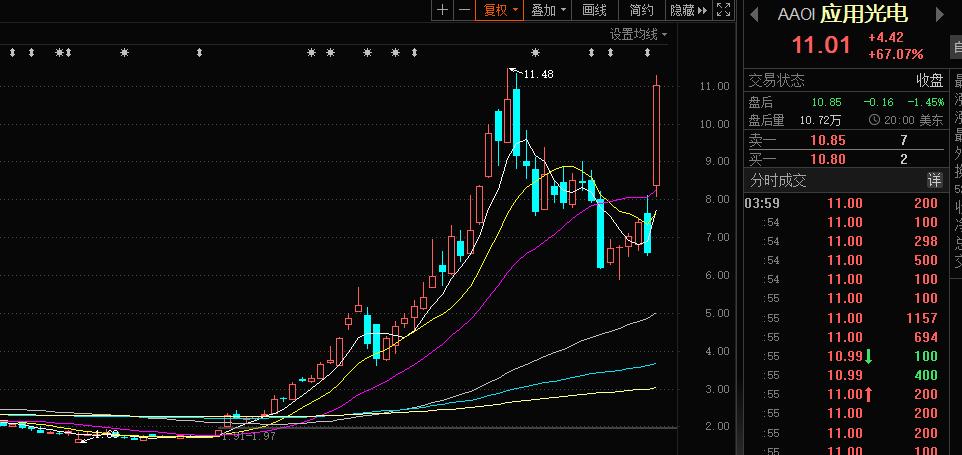Click the 2.00 price axis label

tap(715, 426)
